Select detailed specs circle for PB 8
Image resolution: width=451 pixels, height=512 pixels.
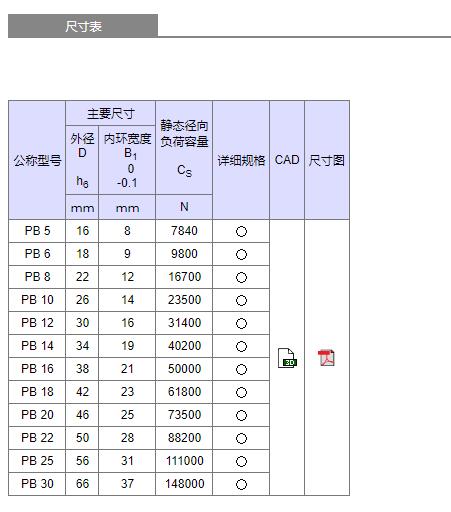click(241, 277)
